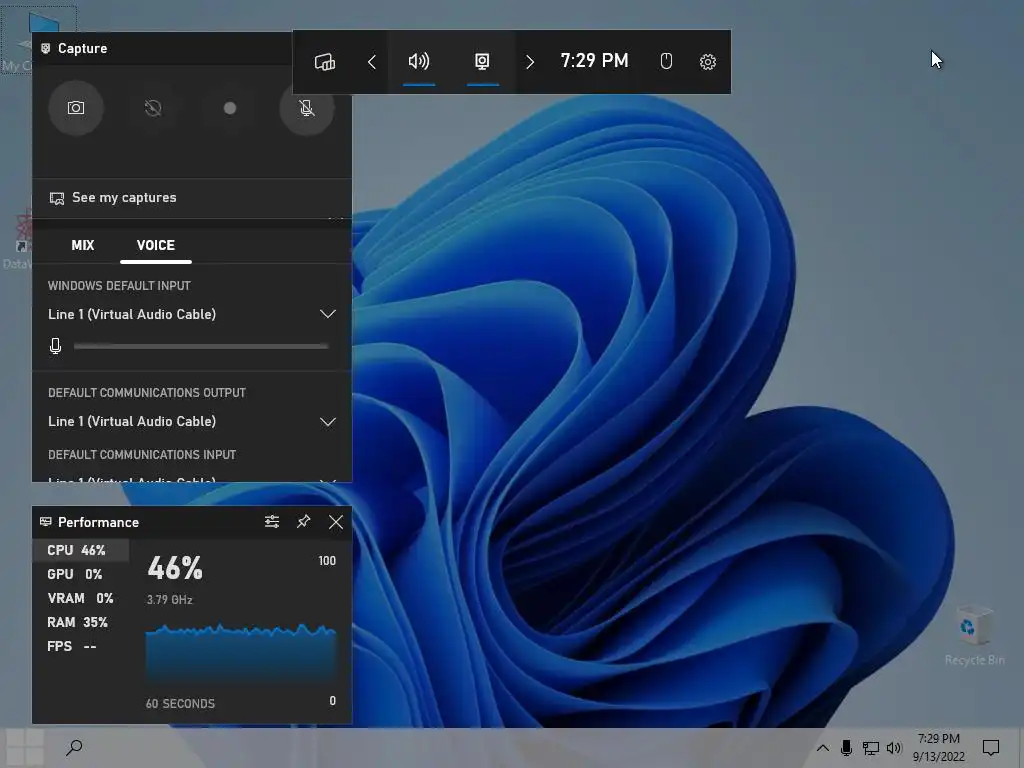Open network tray icon

(871, 748)
